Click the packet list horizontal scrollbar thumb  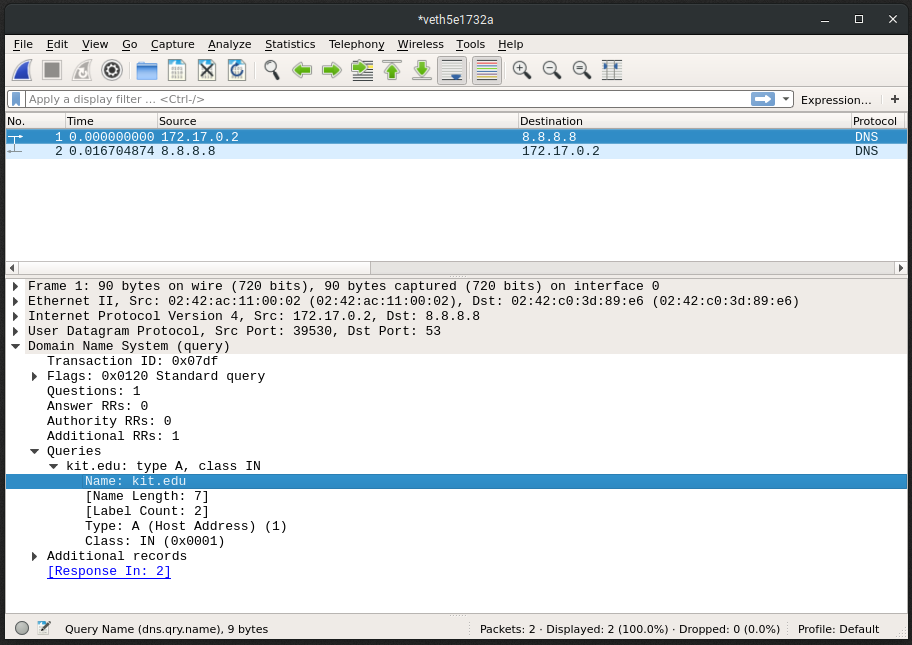194,268
